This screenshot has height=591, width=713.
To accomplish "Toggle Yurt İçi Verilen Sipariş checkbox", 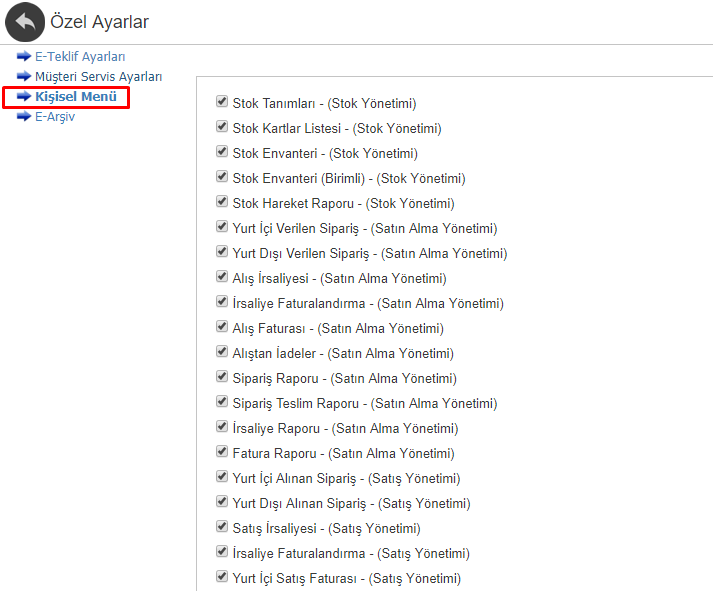I will click(x=222, y=226).
